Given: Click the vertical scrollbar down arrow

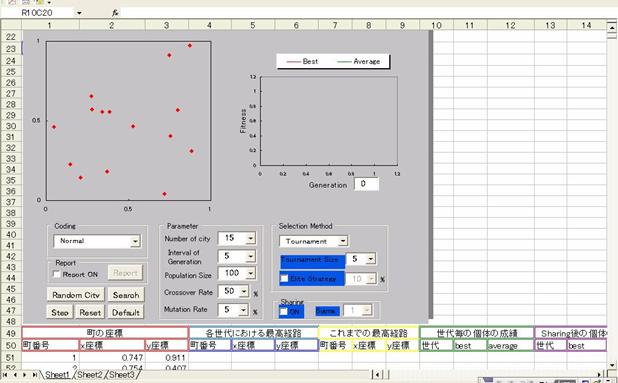Looking at the screenshot, I should click(x=612, y=366).
